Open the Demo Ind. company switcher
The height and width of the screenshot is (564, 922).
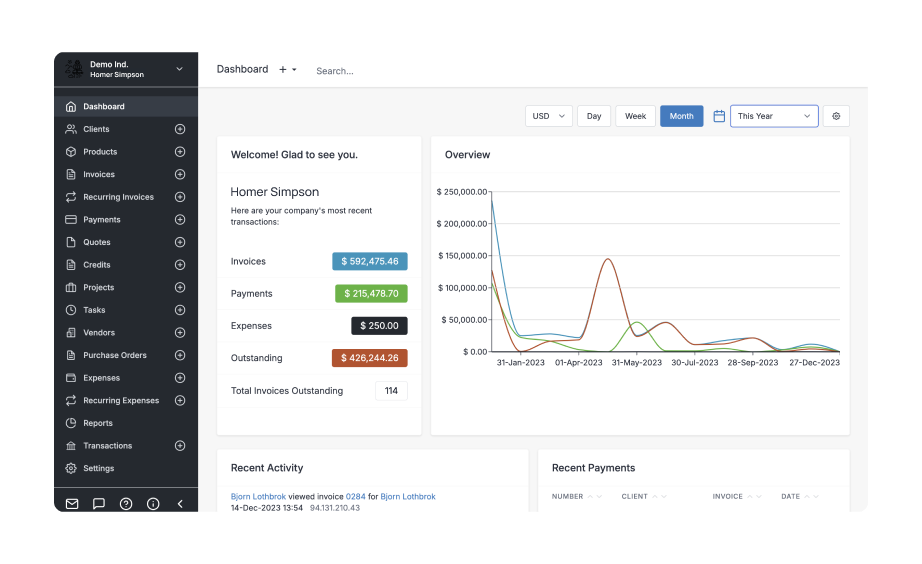(x=126, y=69)
